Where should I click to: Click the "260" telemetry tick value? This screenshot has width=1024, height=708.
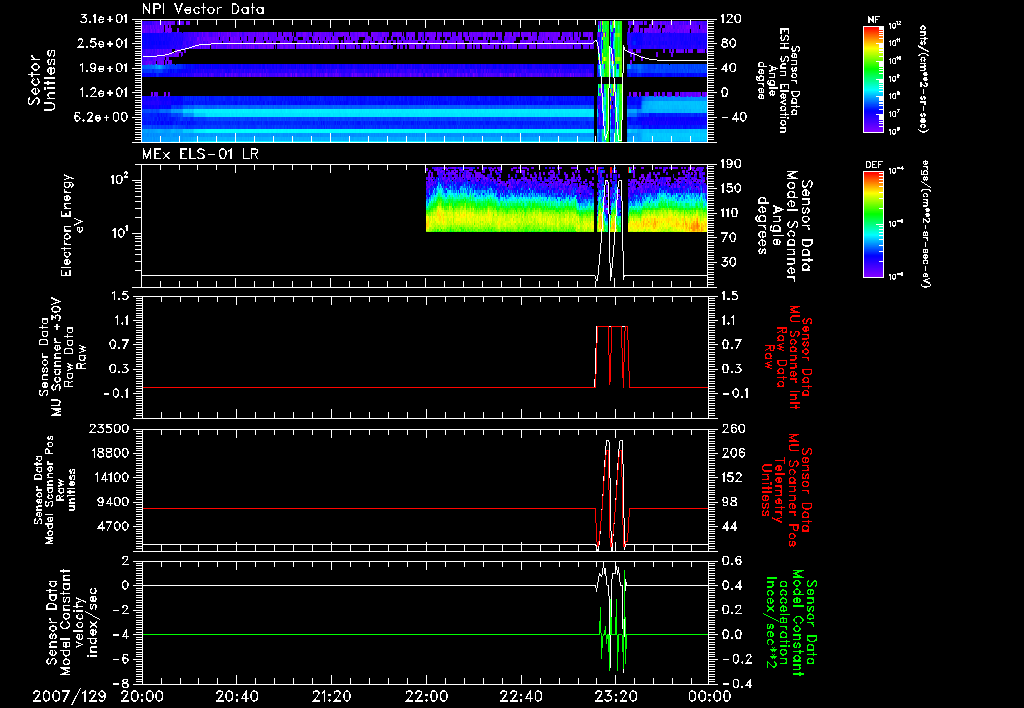731,429
